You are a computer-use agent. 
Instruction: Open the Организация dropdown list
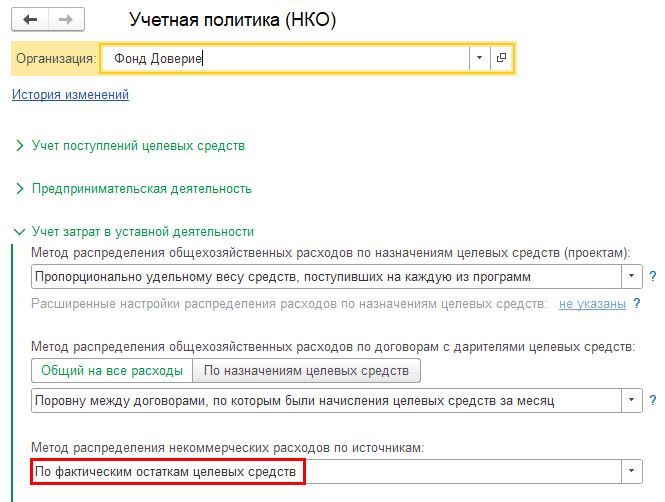coord(479,59)
